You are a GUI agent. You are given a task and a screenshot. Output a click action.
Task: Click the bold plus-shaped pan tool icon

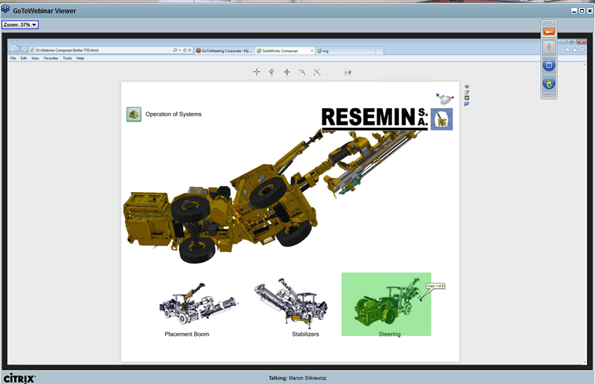point(287,72)
